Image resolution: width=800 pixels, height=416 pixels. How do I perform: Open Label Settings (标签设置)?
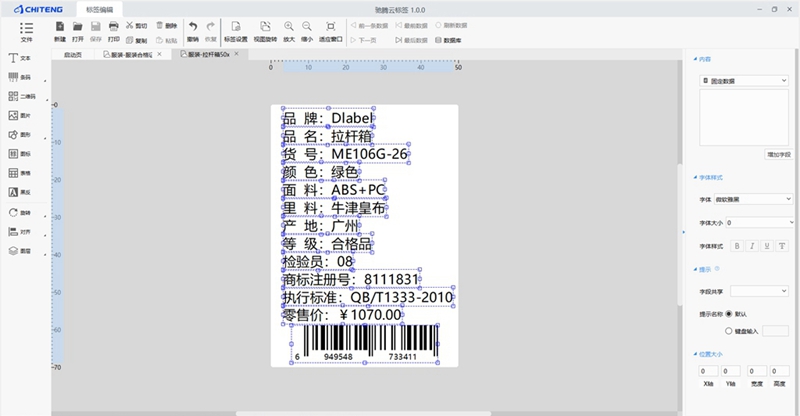coord(236,30)
